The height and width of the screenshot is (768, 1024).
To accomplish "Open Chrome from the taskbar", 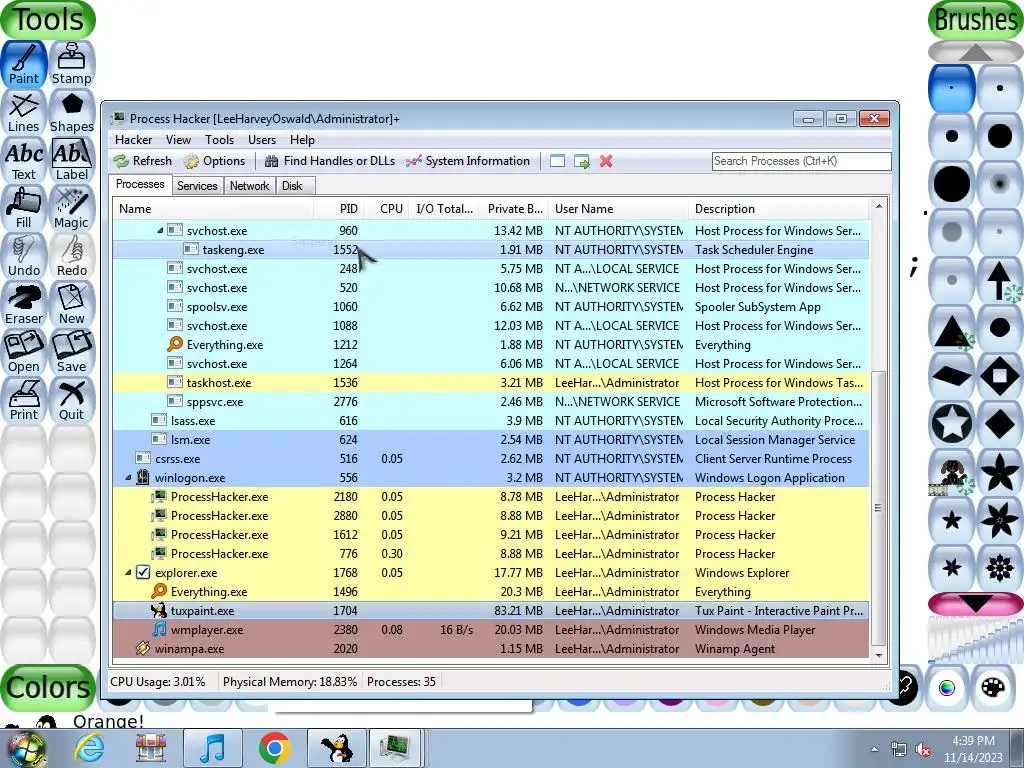I will click(274, 748).
